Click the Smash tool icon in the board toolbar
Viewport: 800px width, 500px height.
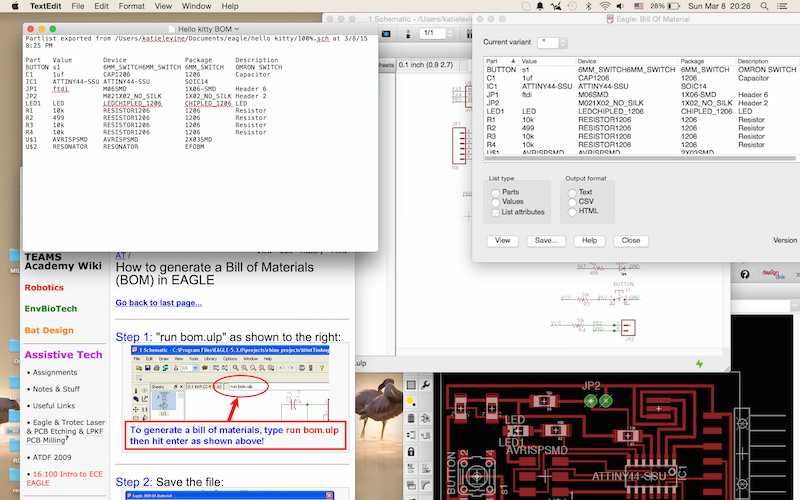(411, 485)
